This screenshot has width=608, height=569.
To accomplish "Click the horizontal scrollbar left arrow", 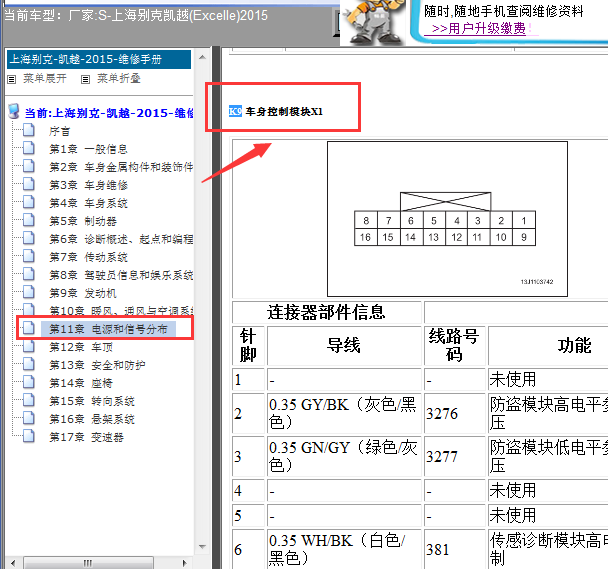I will click(x=14, y=563).
